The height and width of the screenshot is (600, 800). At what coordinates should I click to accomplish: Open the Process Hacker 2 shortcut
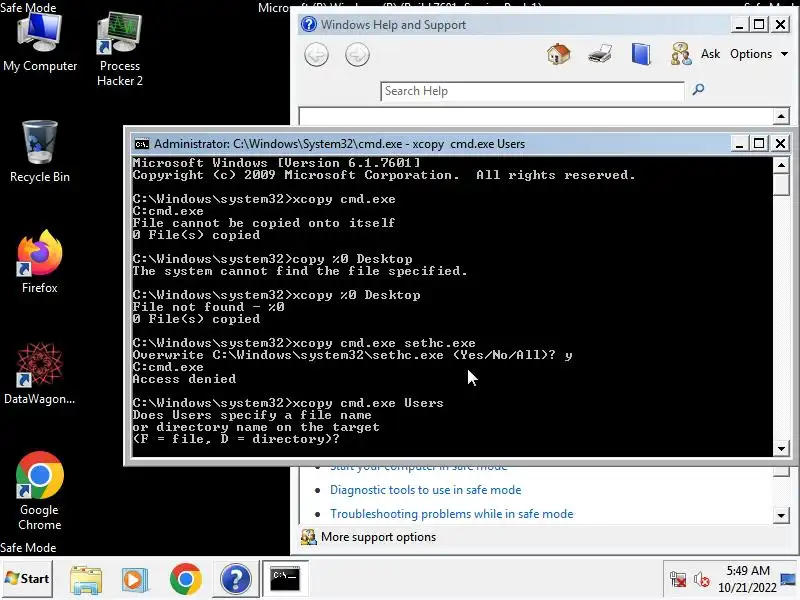[x=119, y=49]
